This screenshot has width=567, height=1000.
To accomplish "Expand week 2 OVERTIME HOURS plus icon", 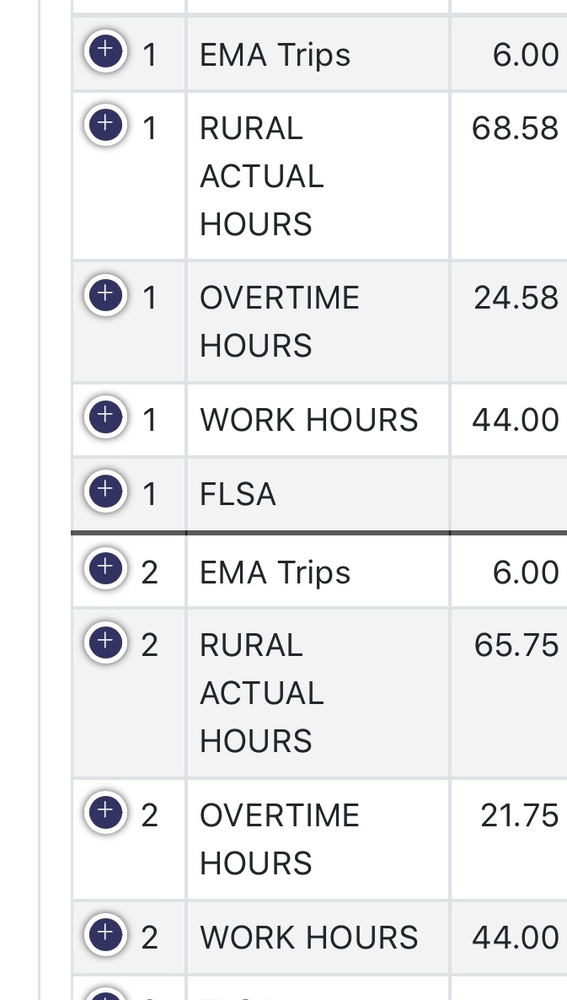I will 105,812.
